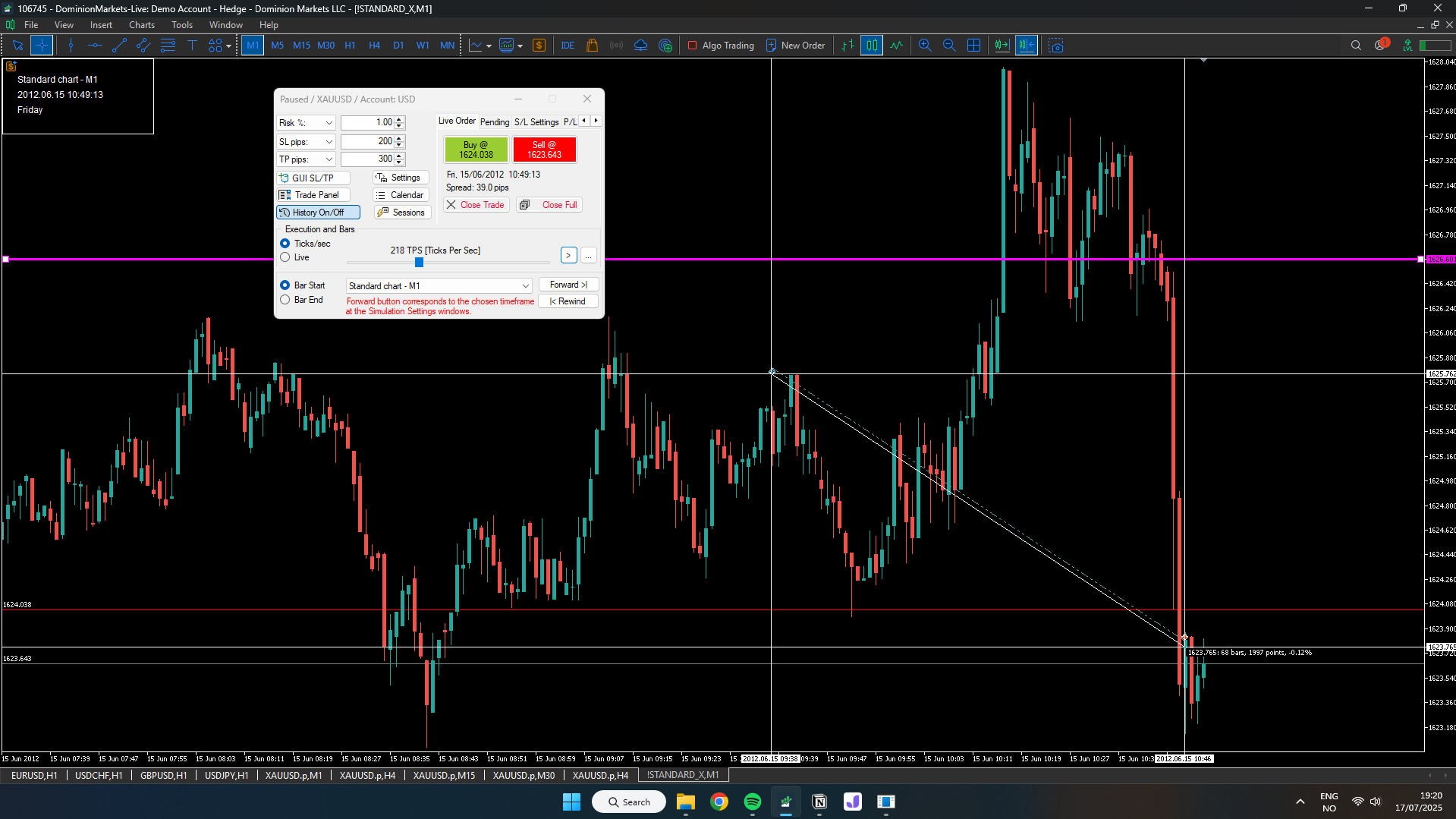Screen dimensions: 1456x819
Task: Open Spotify from the taskbar
Action: 753,802
